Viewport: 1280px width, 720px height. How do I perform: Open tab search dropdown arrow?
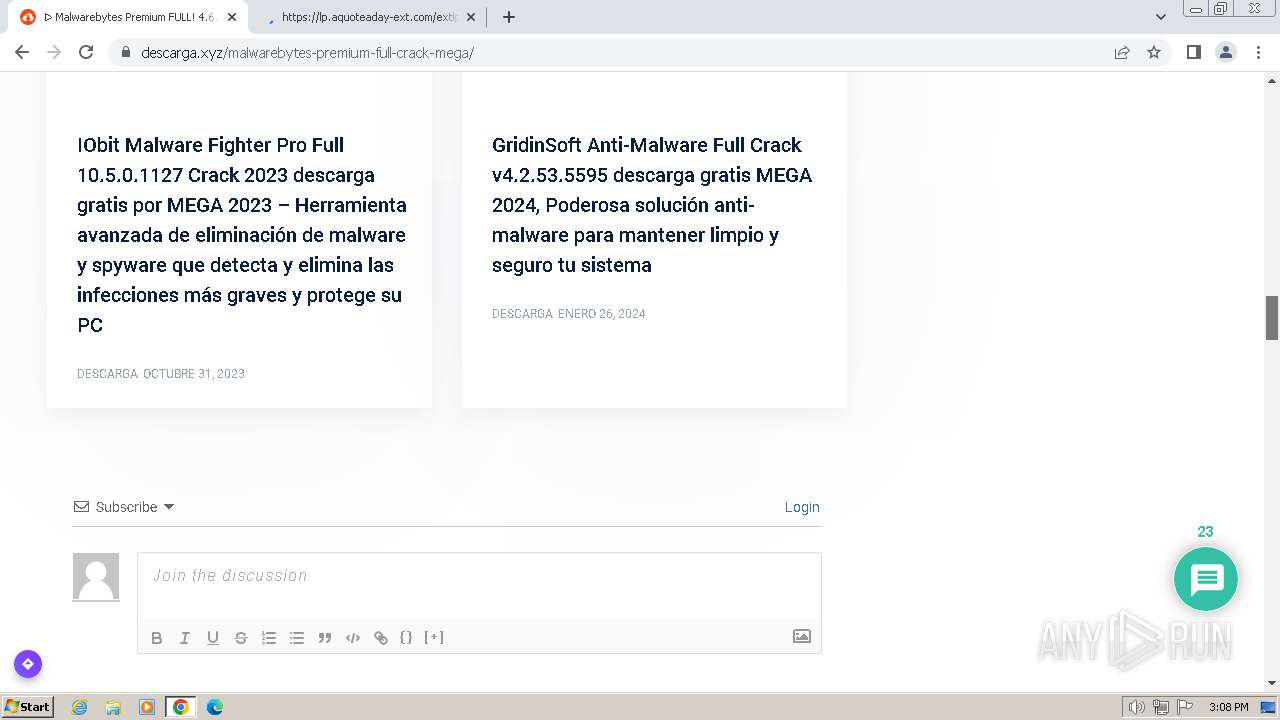pos(1161,17)
